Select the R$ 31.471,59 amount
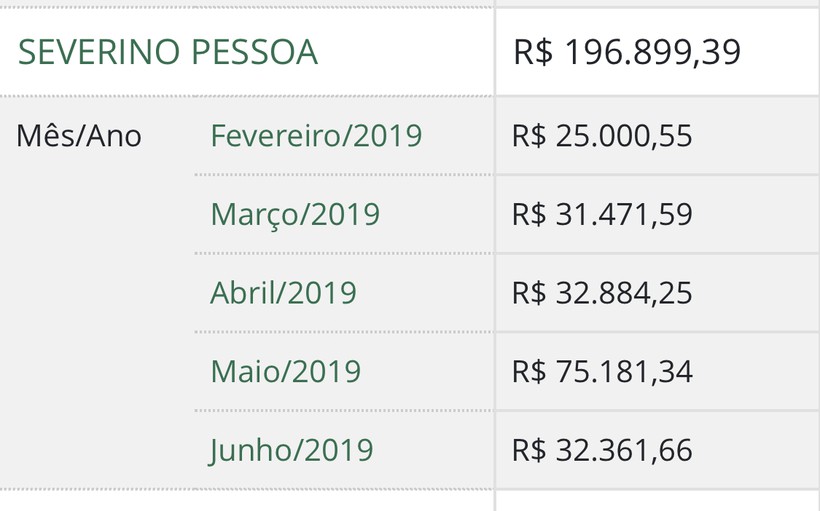Screen dimensions: 820x511 click(602, 214)
